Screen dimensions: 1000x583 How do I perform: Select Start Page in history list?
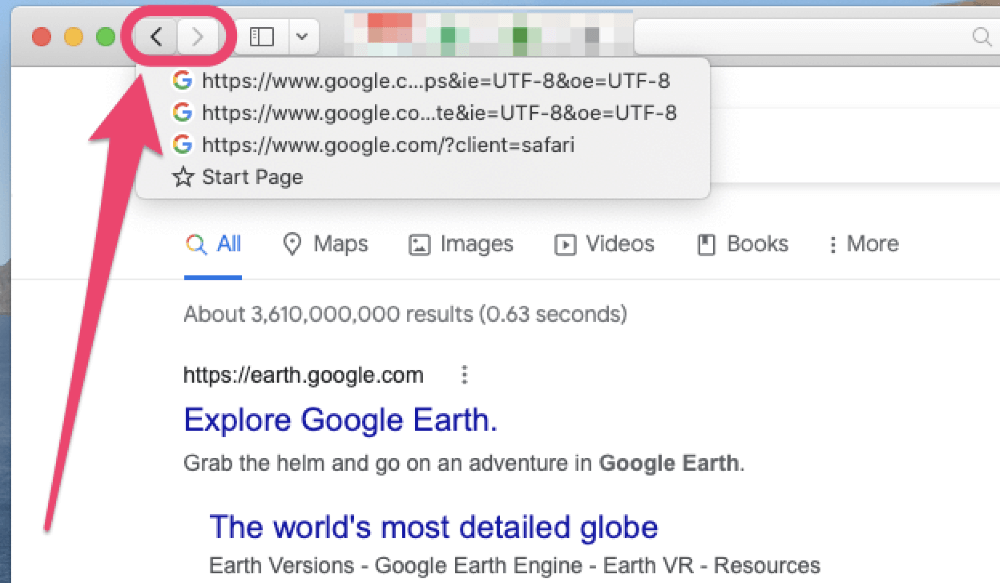pyautogui.click(x=422, y=177)
